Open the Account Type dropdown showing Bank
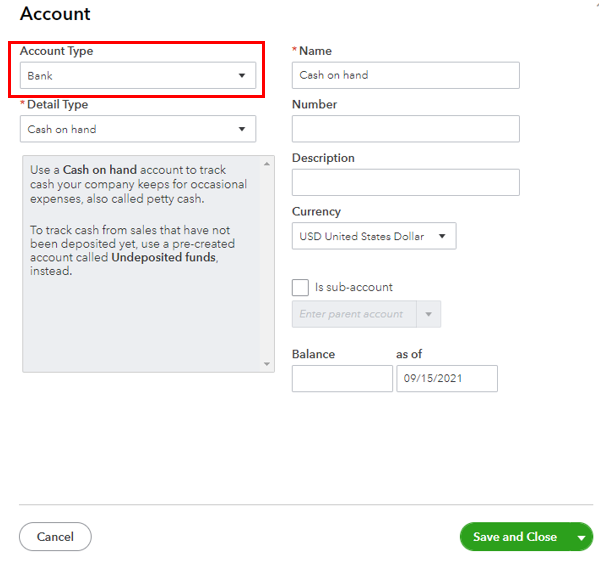 tap(138, 76)
